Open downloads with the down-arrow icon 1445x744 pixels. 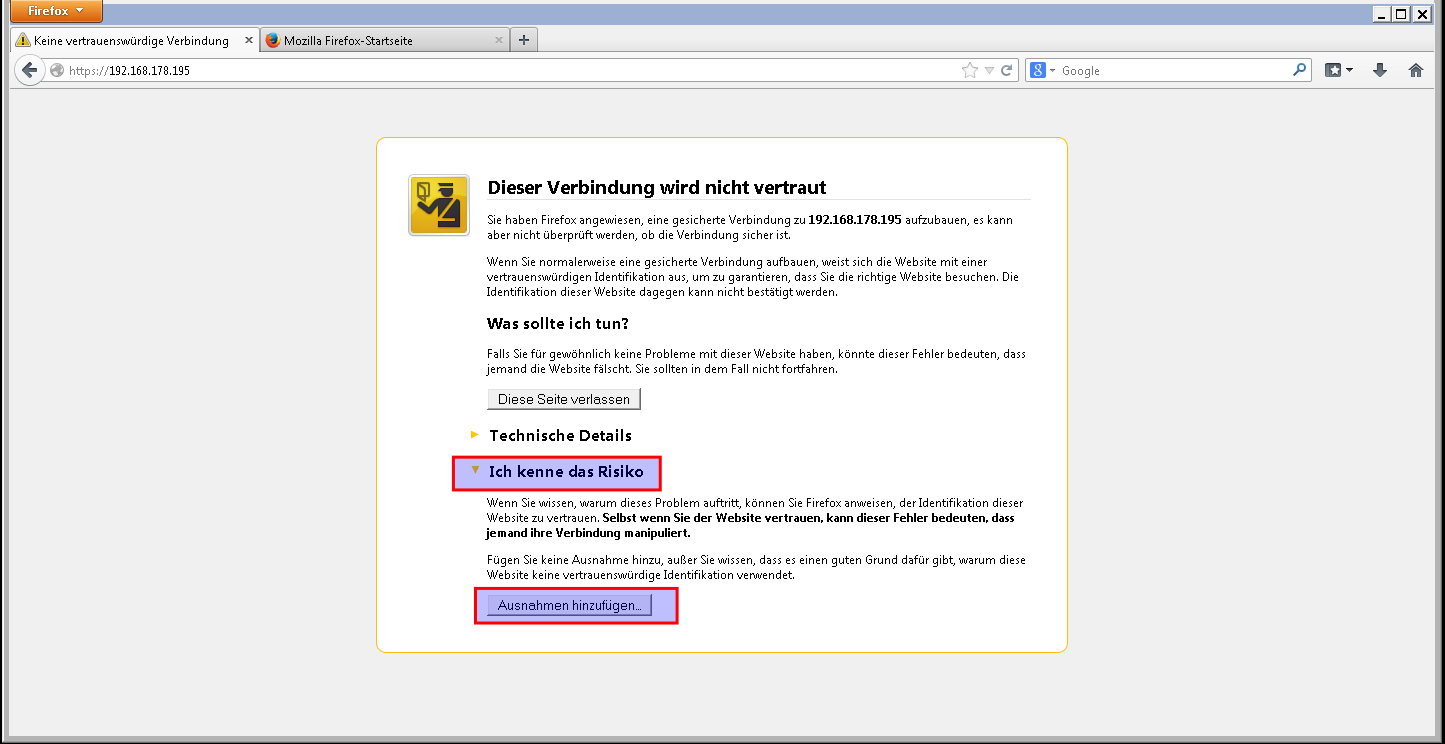1380,70
